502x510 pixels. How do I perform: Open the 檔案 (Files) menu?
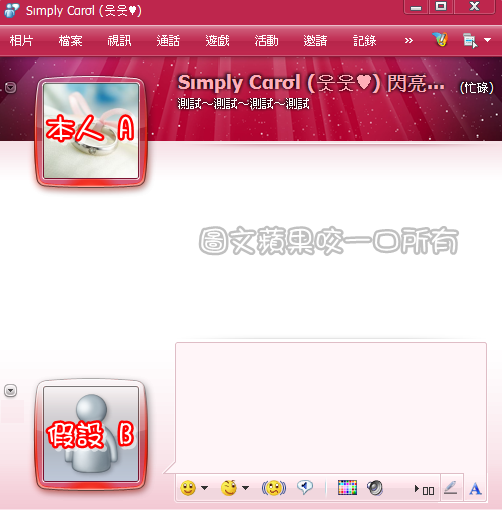[x=70, y=41]
